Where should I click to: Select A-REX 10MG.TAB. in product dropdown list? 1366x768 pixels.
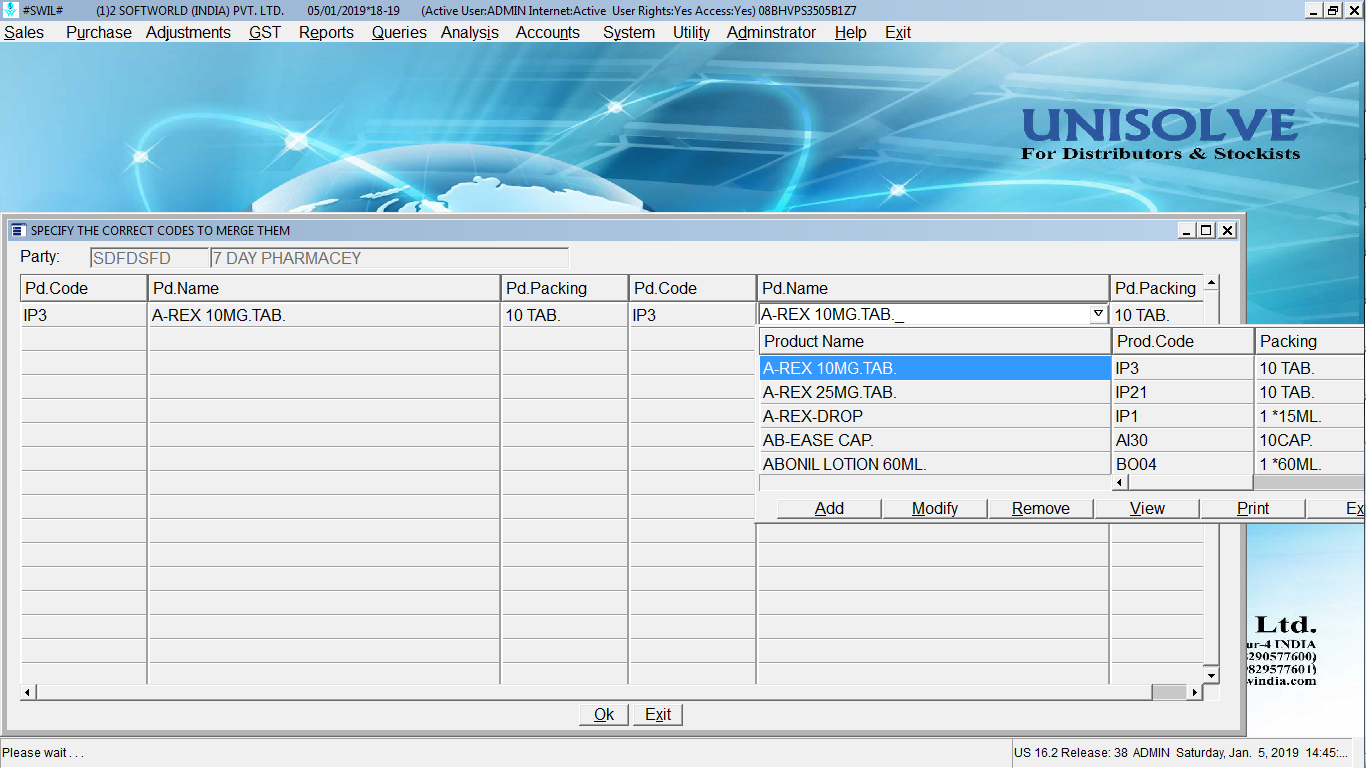[935, 368]
